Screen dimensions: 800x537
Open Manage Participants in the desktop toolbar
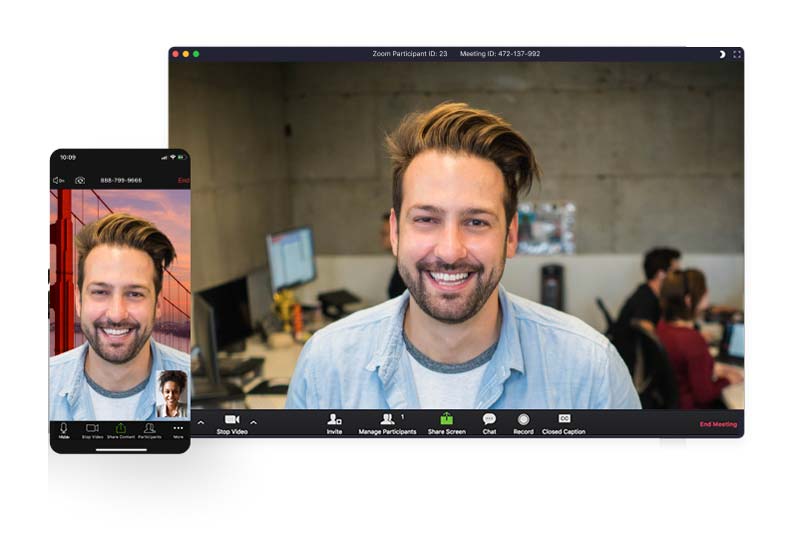tap(387, 421)
